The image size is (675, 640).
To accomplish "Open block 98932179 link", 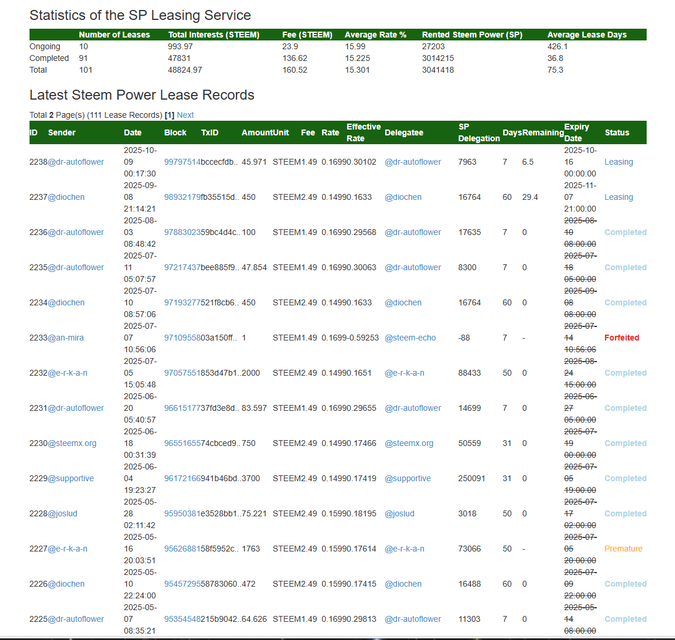I will click(x=181, y=197).
